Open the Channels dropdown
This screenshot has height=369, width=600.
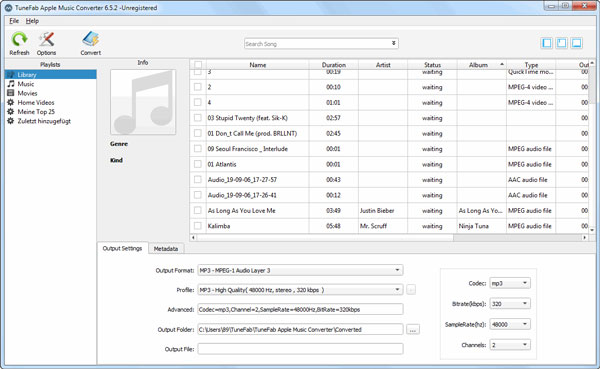point(510,345)
